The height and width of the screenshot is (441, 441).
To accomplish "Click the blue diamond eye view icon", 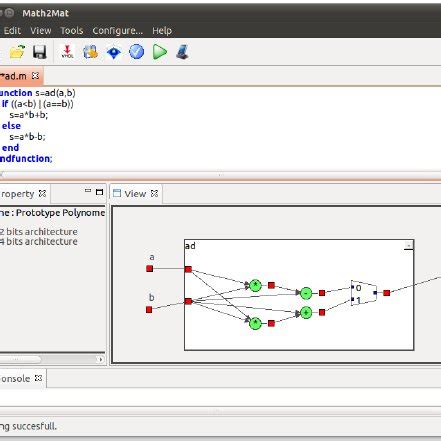I will [114, 52].
